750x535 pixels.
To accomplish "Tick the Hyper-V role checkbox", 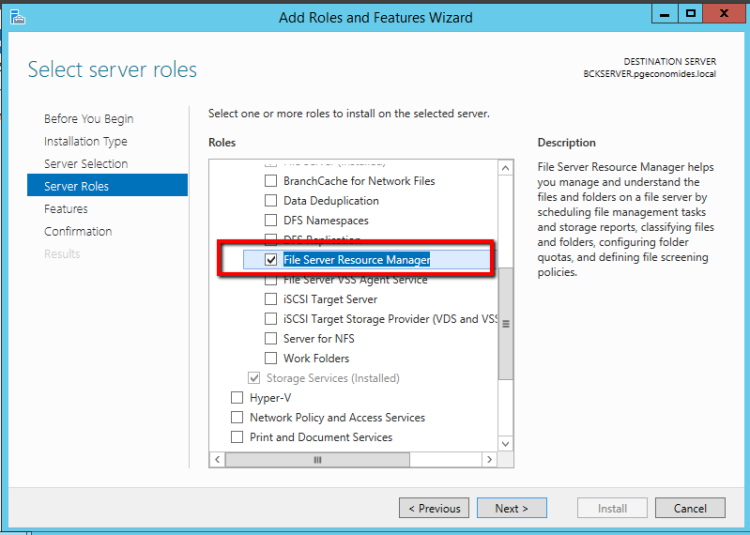I will [x=237, y=398].
